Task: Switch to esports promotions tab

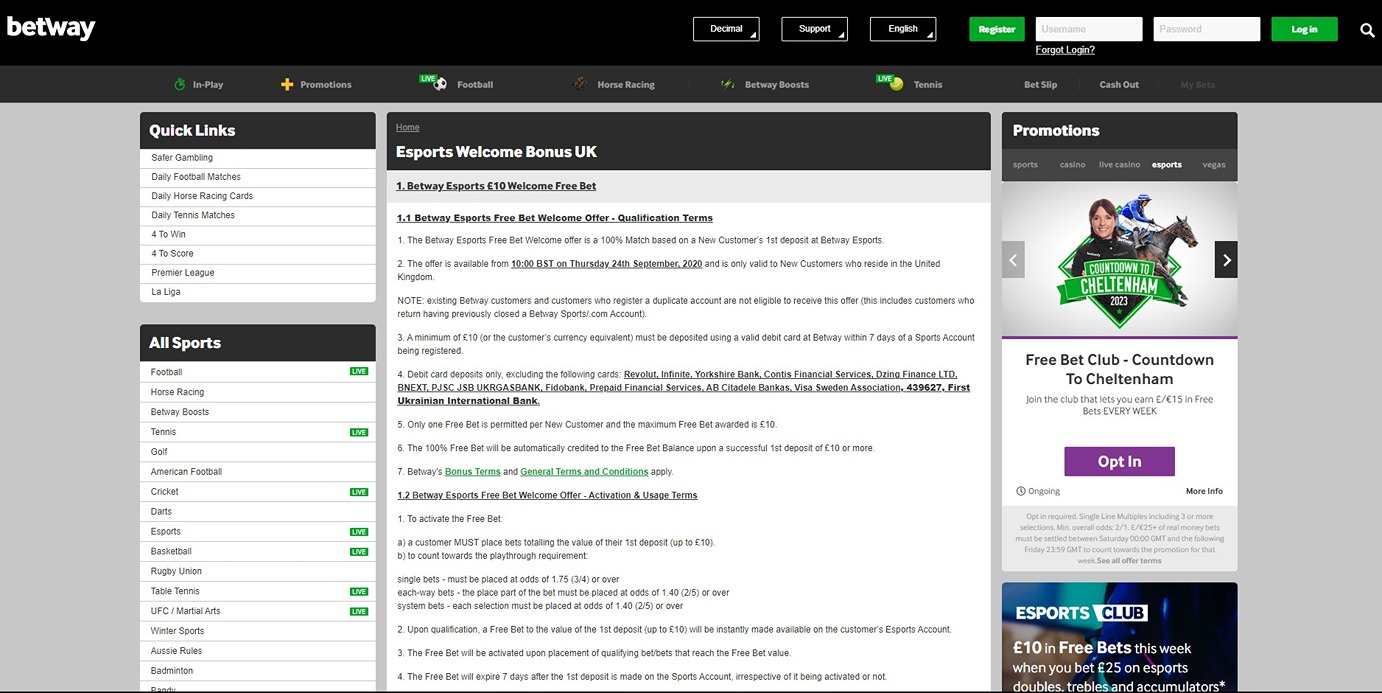Action: click(x=1166, y=165)
